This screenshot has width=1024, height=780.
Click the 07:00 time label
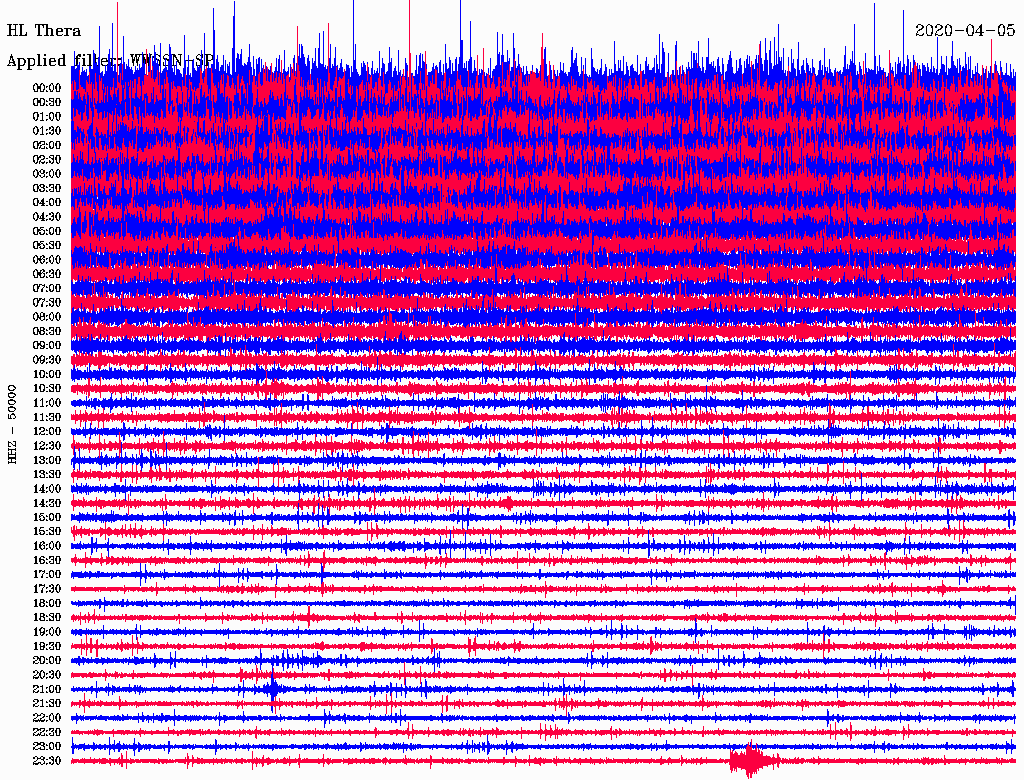click(x=47, y=288)
